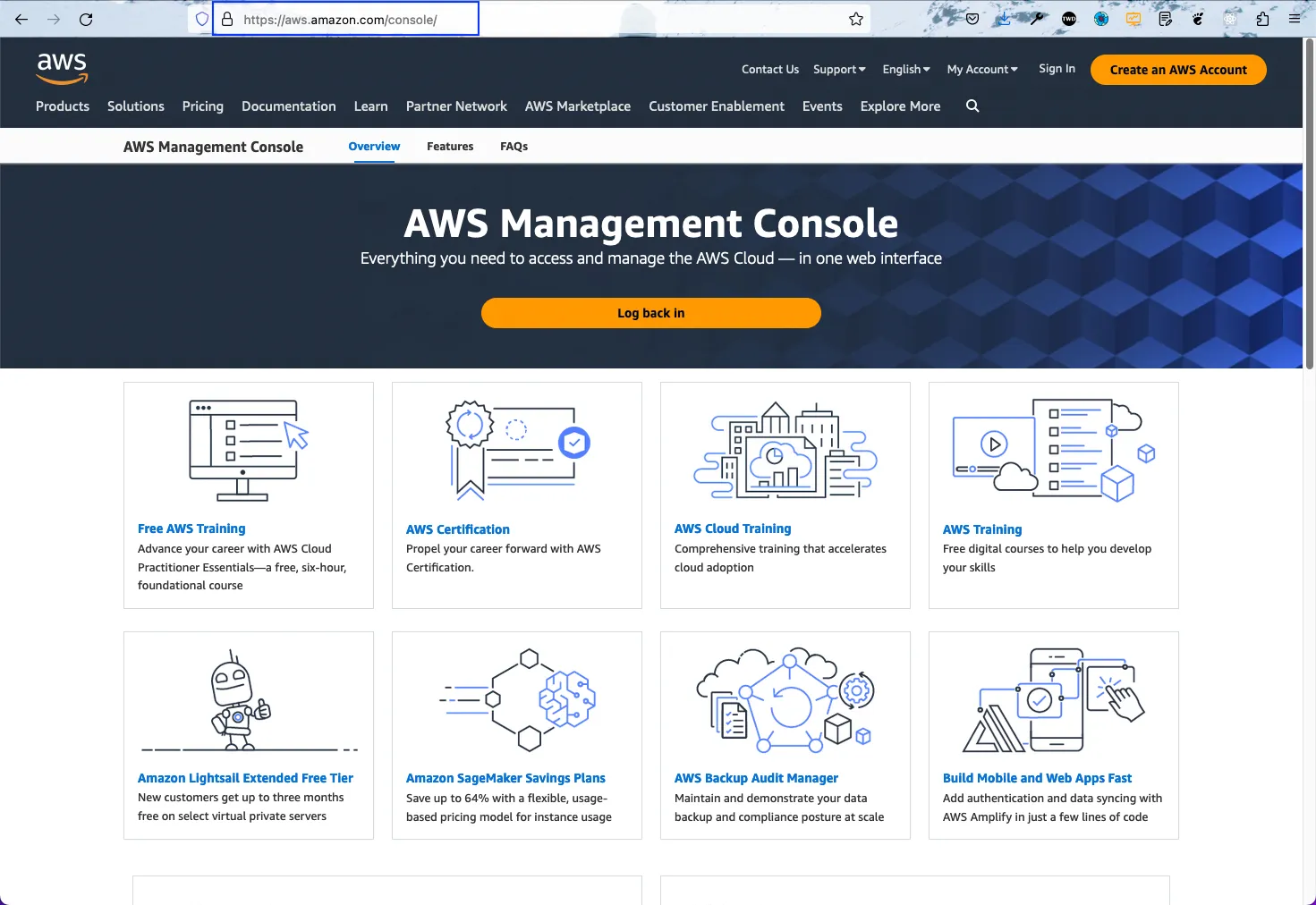Open the Explore More menu
The image size is (1316, 905).
(x=900, y=106)
